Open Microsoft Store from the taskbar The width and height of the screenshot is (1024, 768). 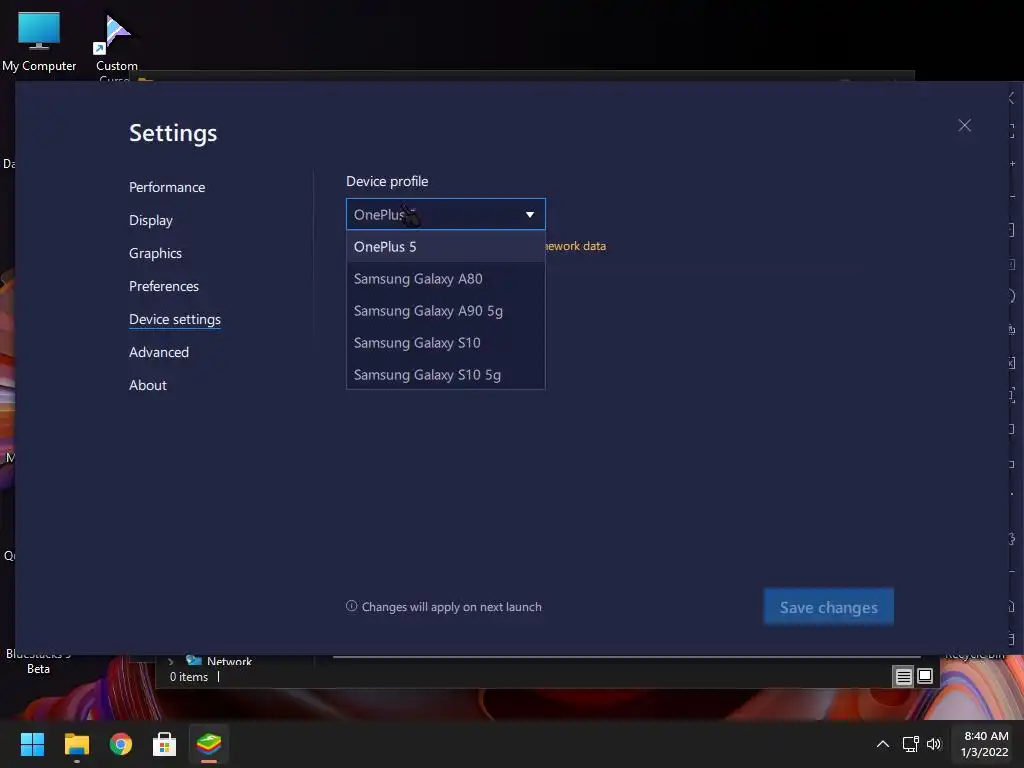[165, 744]
